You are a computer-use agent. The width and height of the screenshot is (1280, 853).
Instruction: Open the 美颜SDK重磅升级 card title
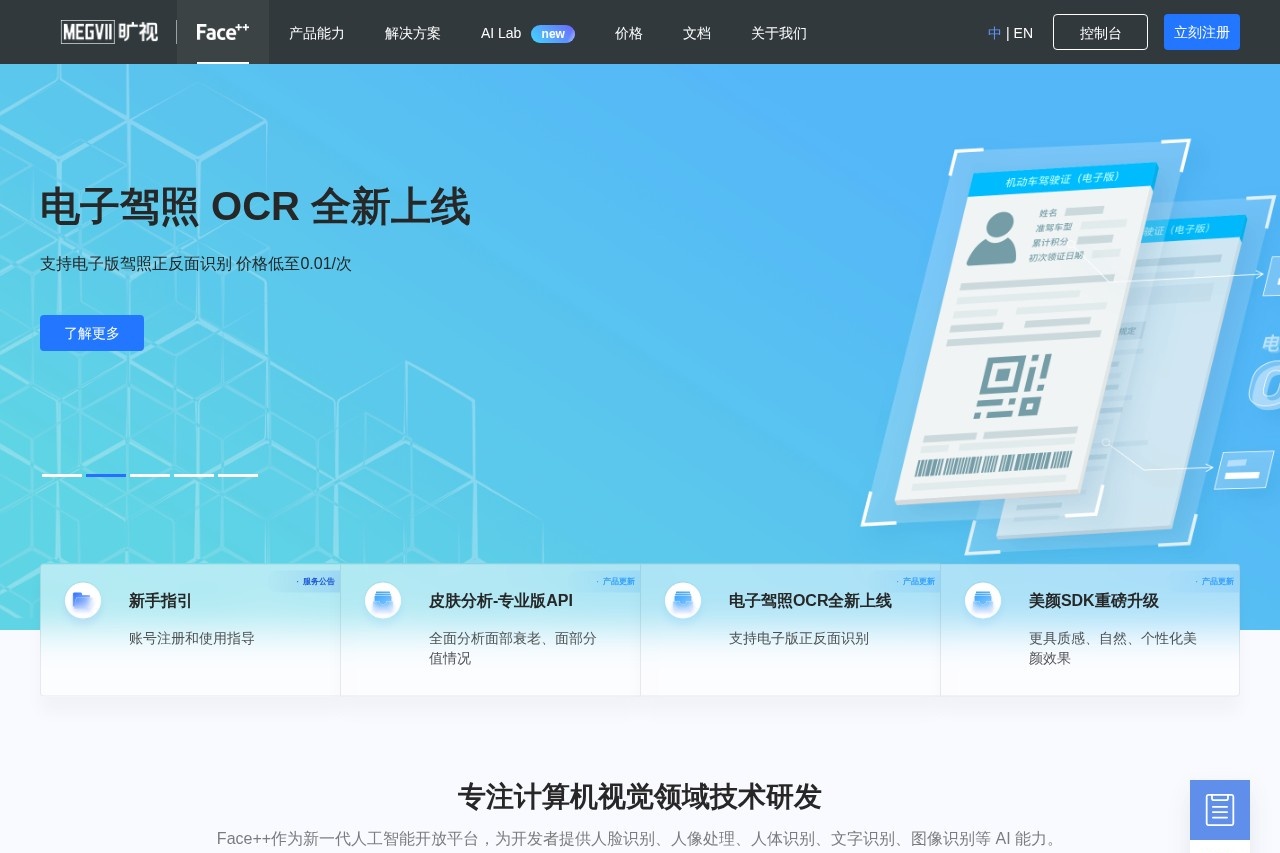pyautogui.click(x=1094, y=601)
